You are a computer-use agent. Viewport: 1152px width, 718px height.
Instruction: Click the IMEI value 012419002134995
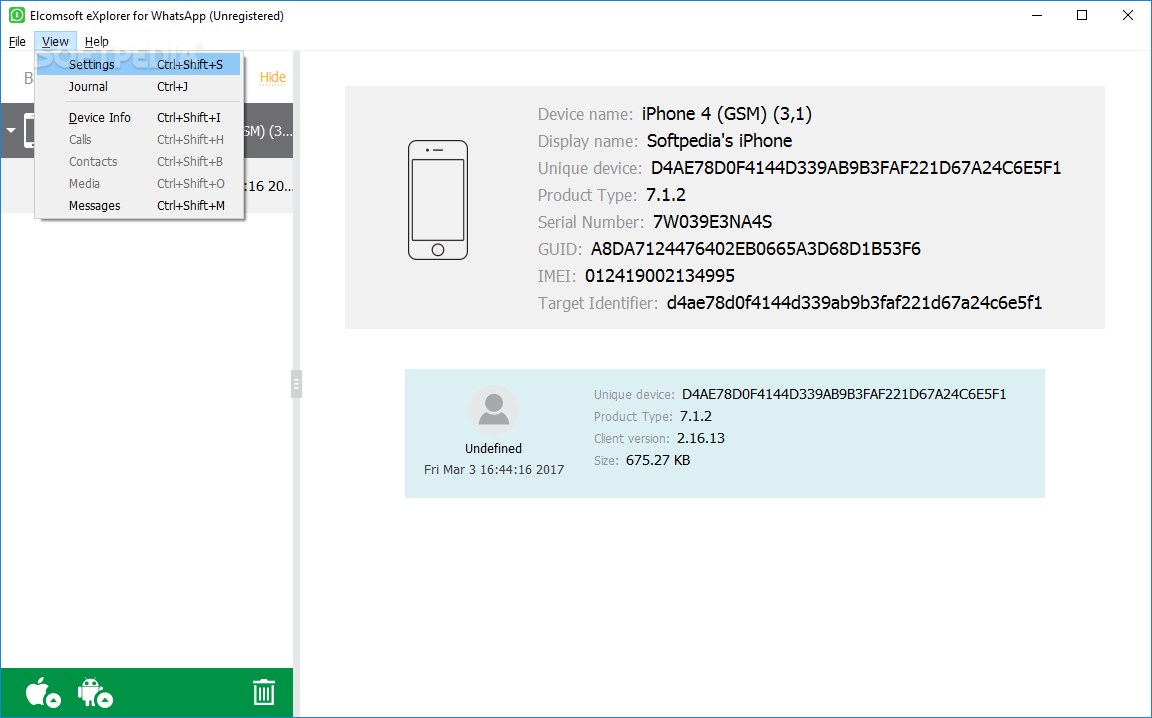660,276
